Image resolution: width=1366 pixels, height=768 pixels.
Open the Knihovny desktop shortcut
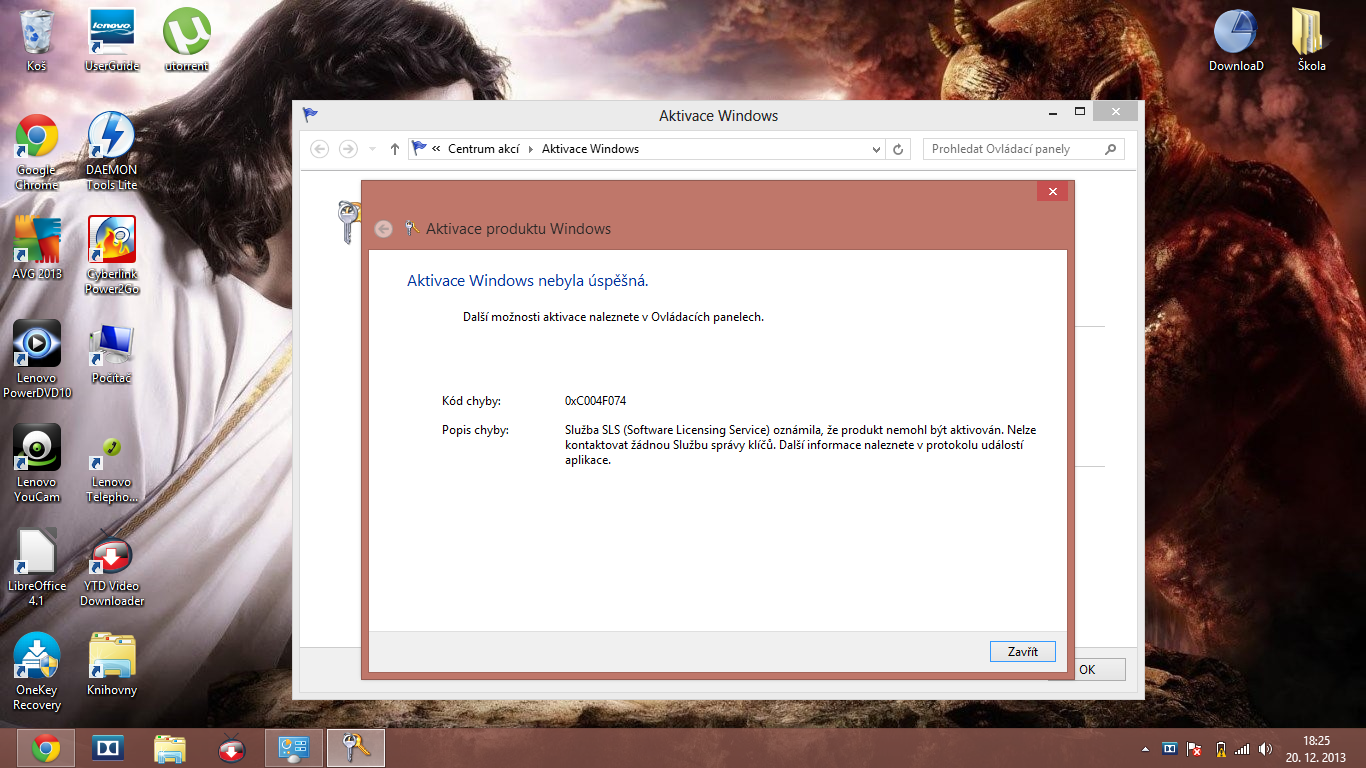111,665
